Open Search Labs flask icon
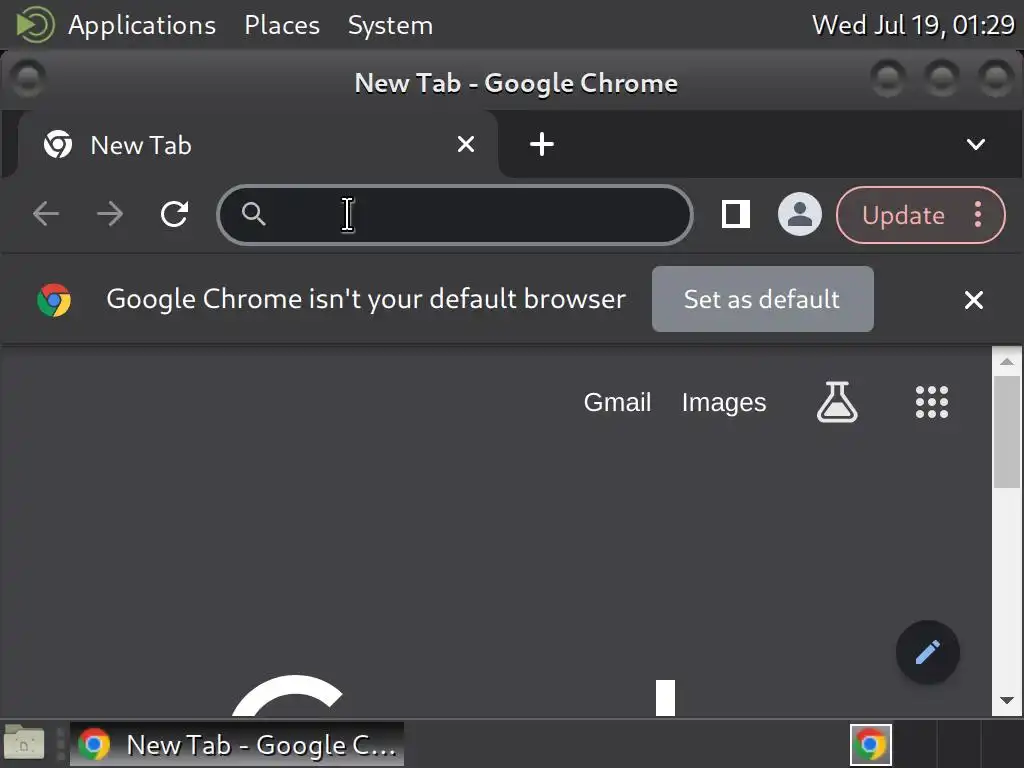 (837, 402)
